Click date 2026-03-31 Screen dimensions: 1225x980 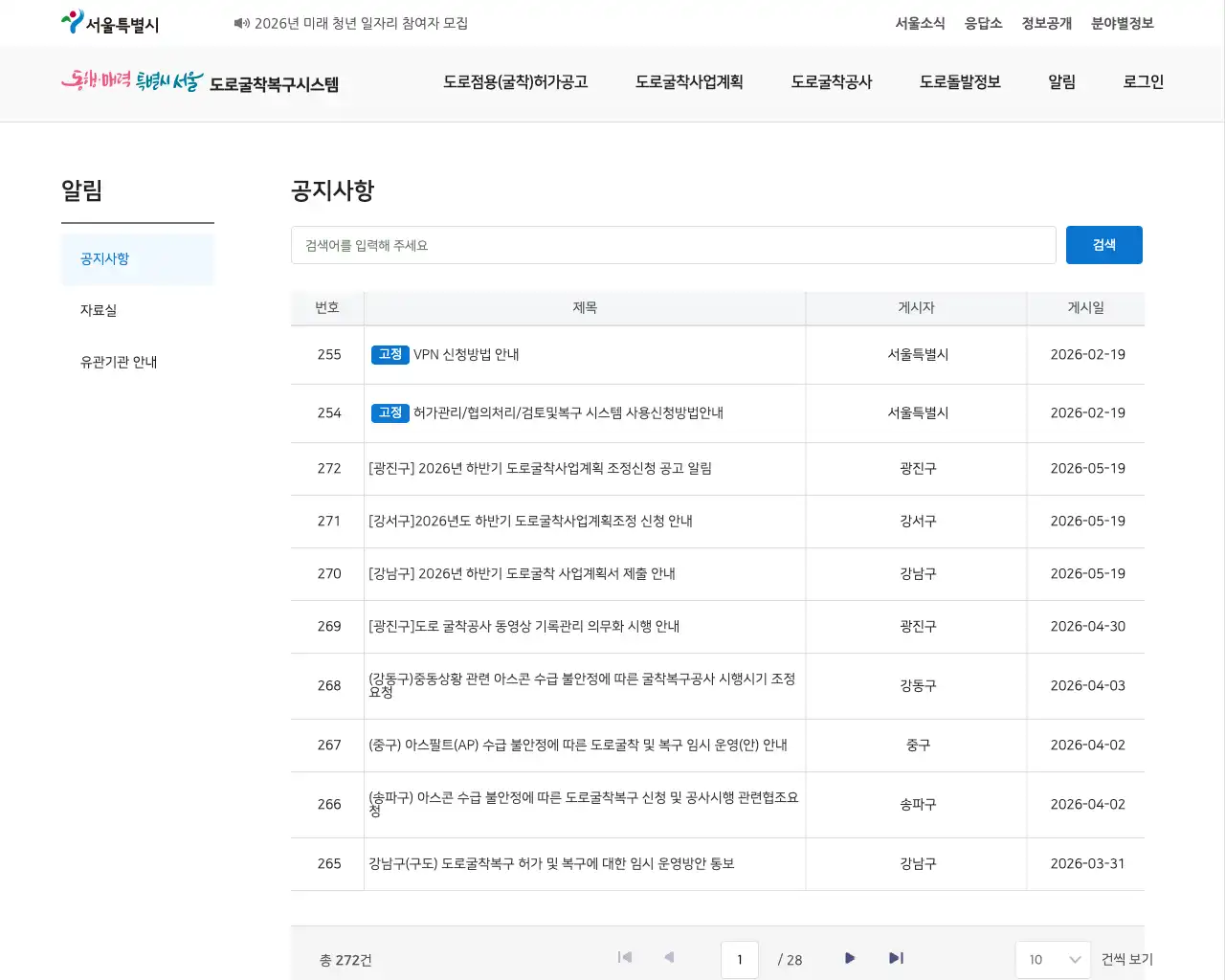(x=1087, y=863)
